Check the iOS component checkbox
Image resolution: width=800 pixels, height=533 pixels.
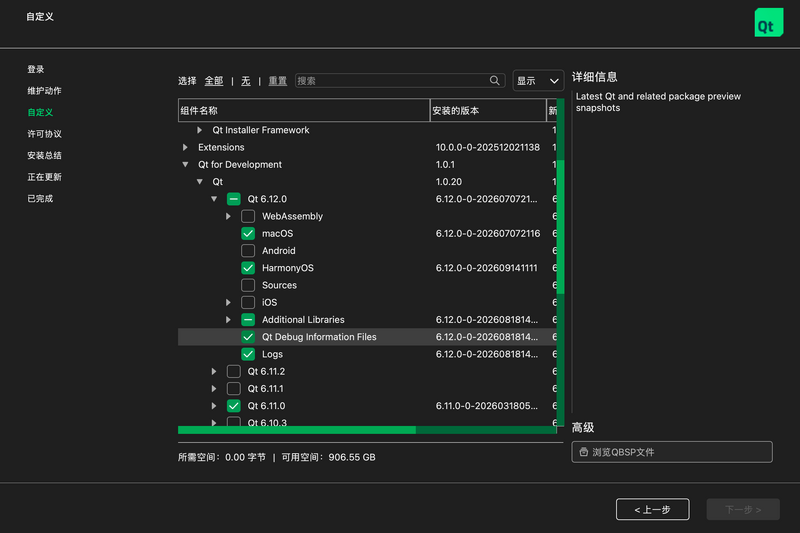coord(248,302)
